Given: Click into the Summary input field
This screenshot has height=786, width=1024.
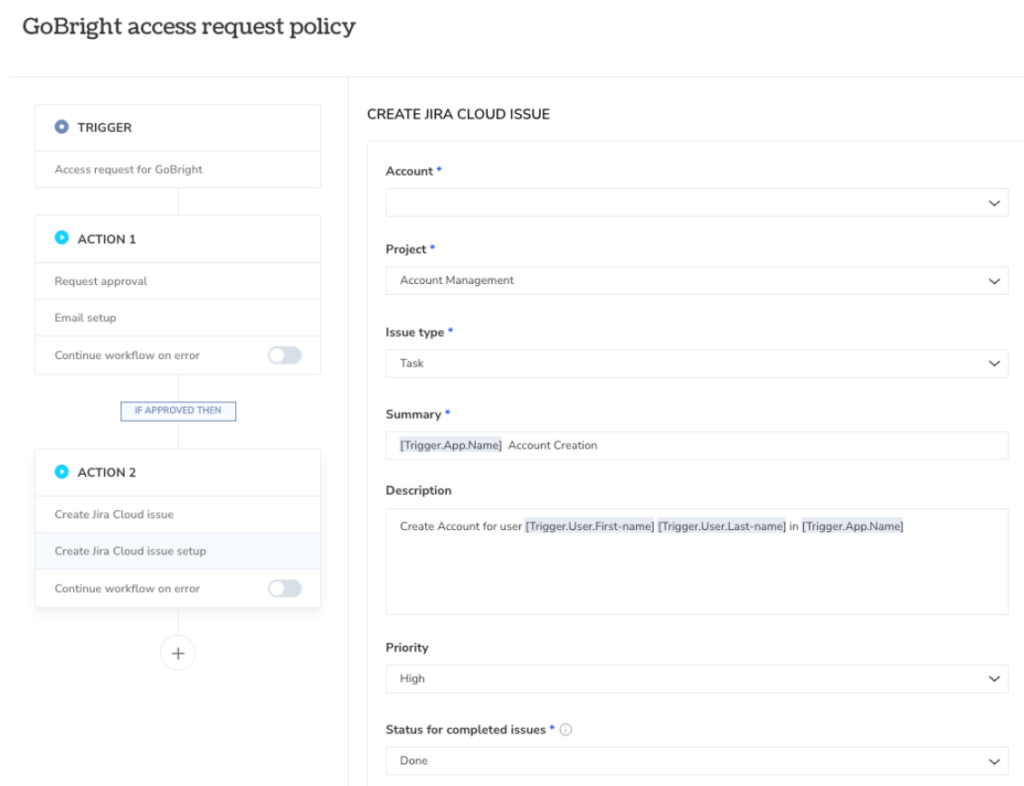Looking at the screenshot, I should 697,446.
